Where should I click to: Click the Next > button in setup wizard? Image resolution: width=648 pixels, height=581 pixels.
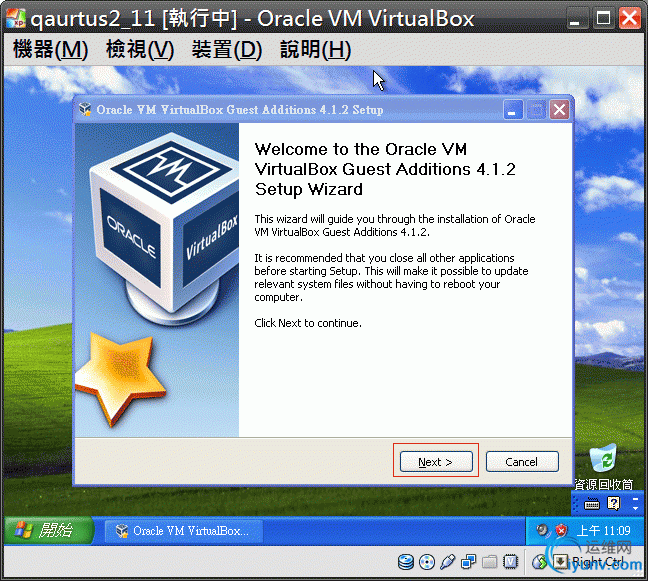point(436,461)
